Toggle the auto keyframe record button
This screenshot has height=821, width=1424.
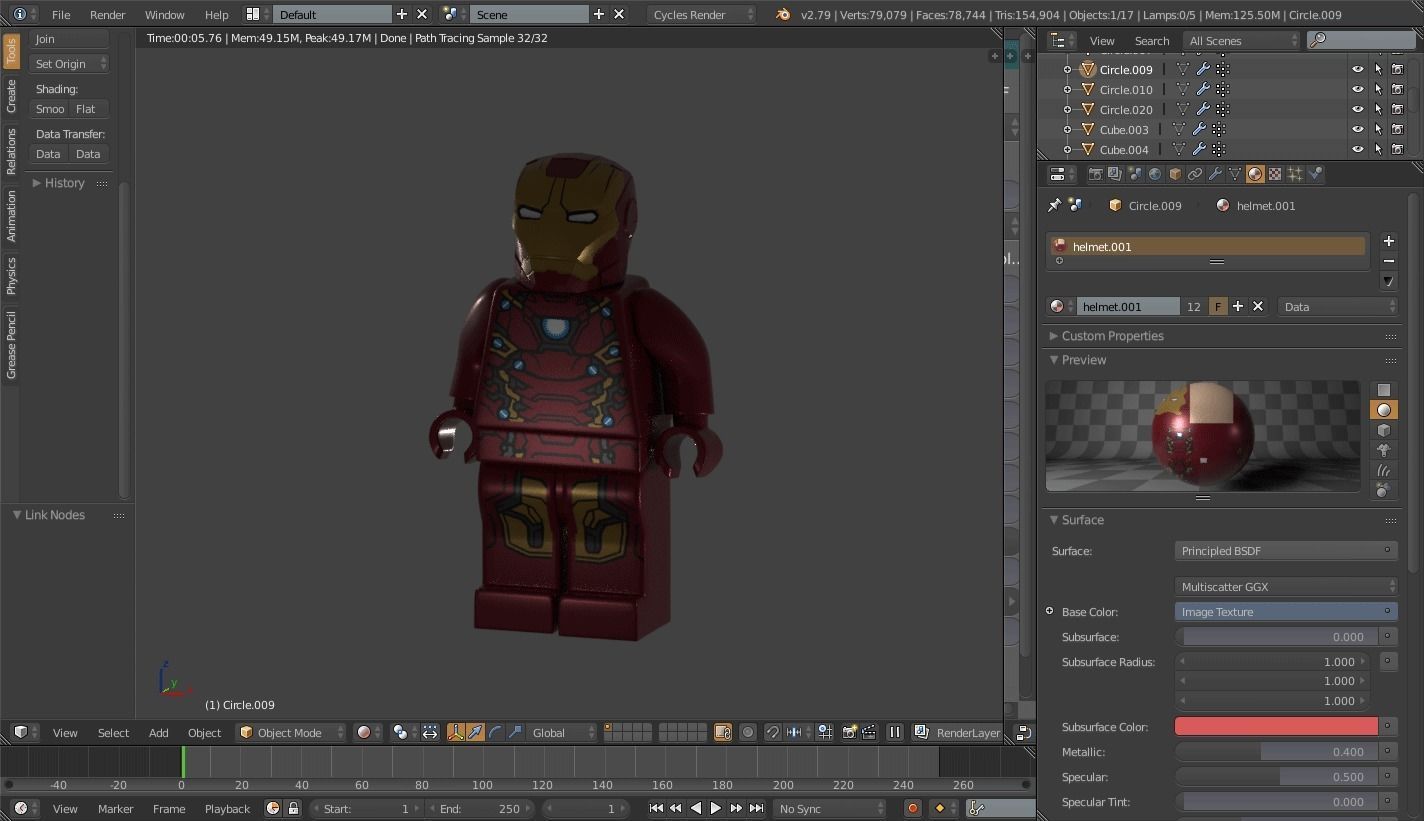click(x=912, y=808)
